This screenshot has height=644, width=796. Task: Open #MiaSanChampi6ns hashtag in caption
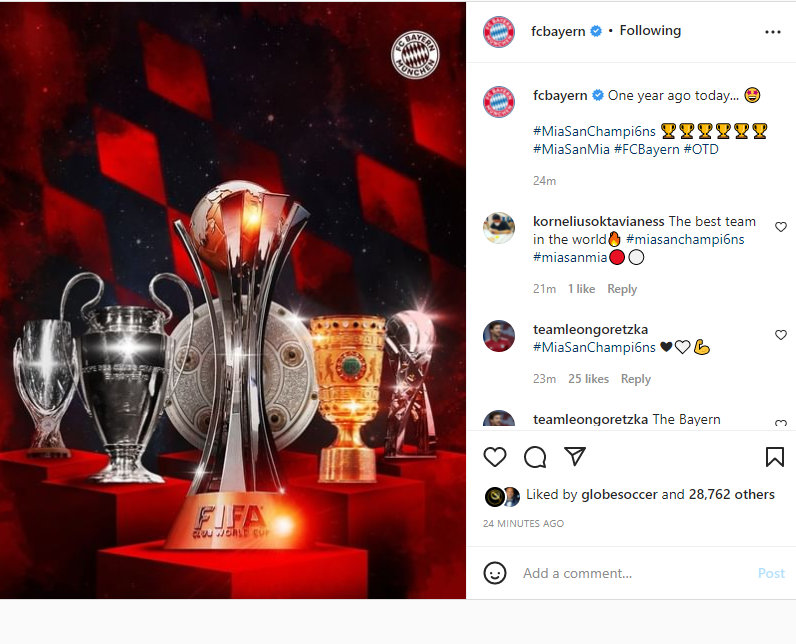pos(594,131)
